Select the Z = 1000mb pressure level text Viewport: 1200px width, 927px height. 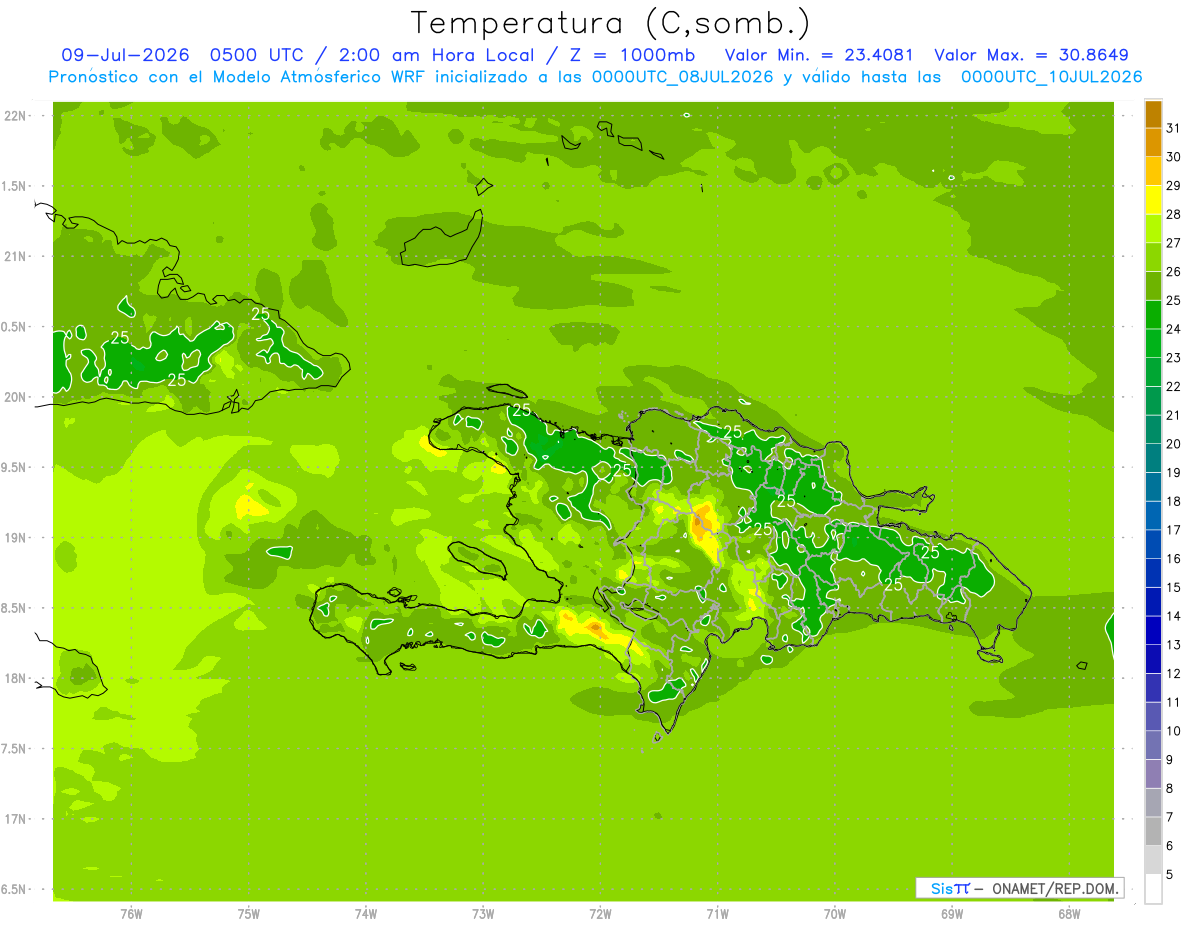click(632, 55)
